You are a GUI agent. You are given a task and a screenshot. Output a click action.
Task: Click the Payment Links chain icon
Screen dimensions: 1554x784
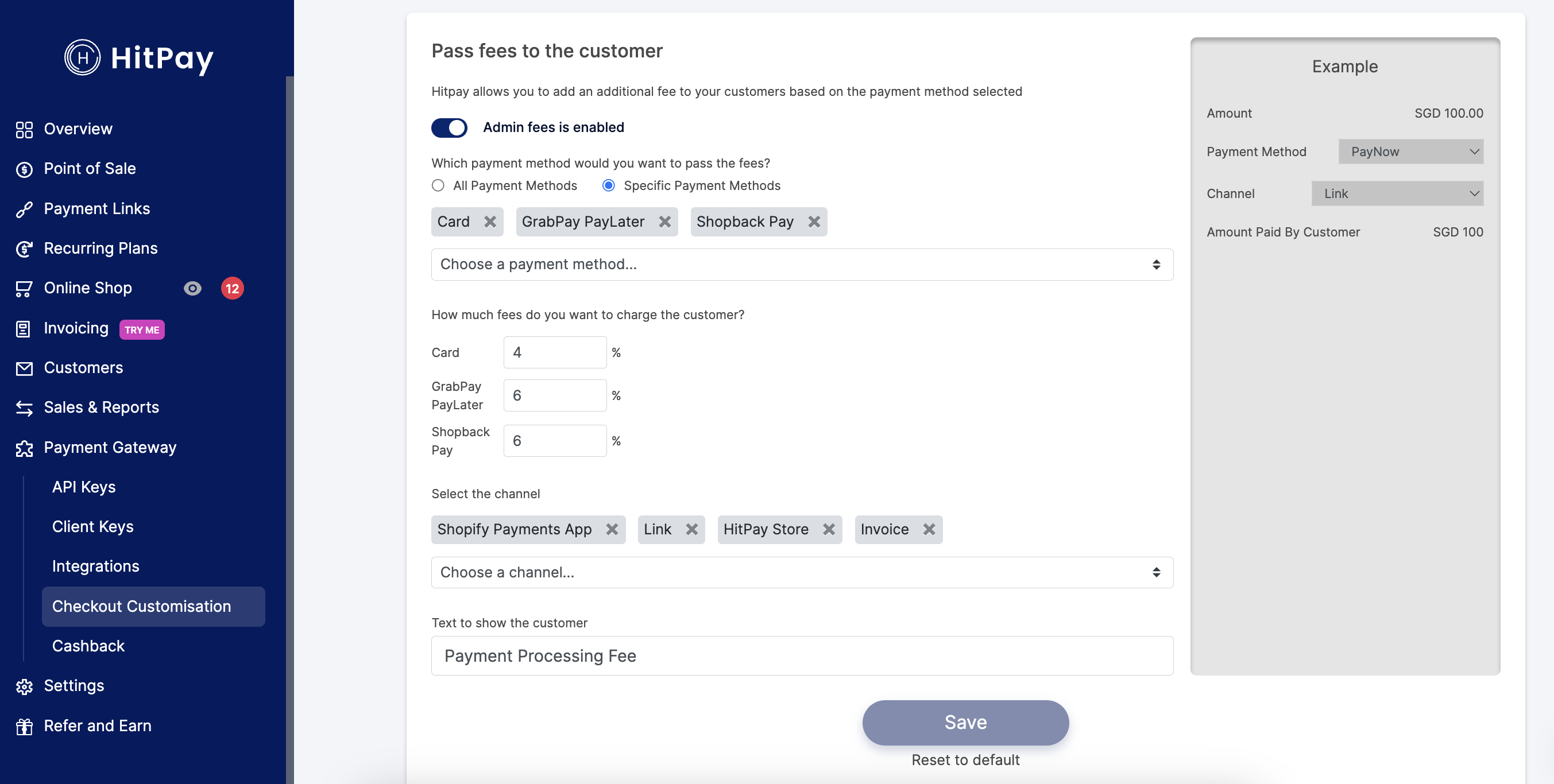coord(24,209)
